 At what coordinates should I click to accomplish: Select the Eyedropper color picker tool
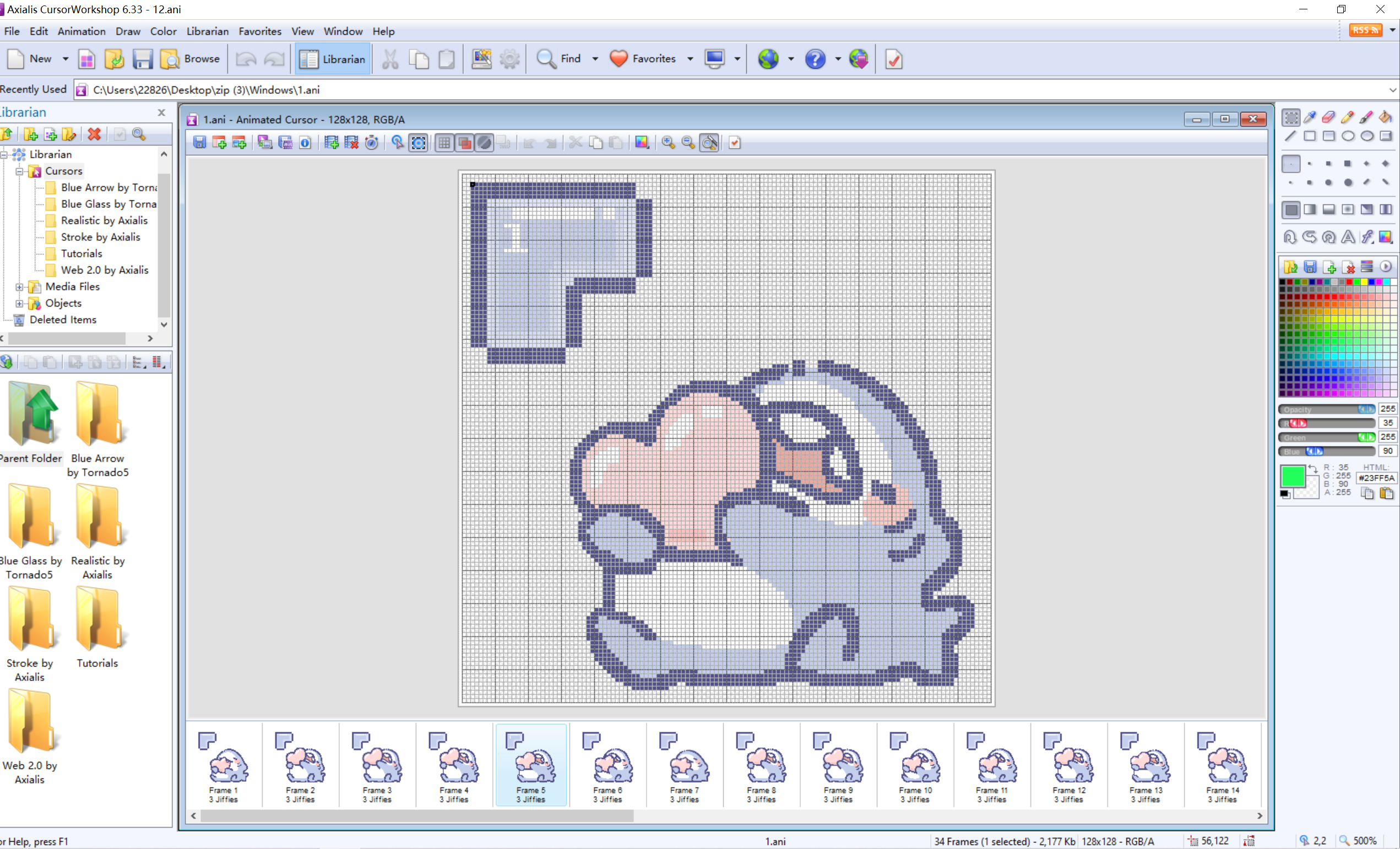point(1310,118)
